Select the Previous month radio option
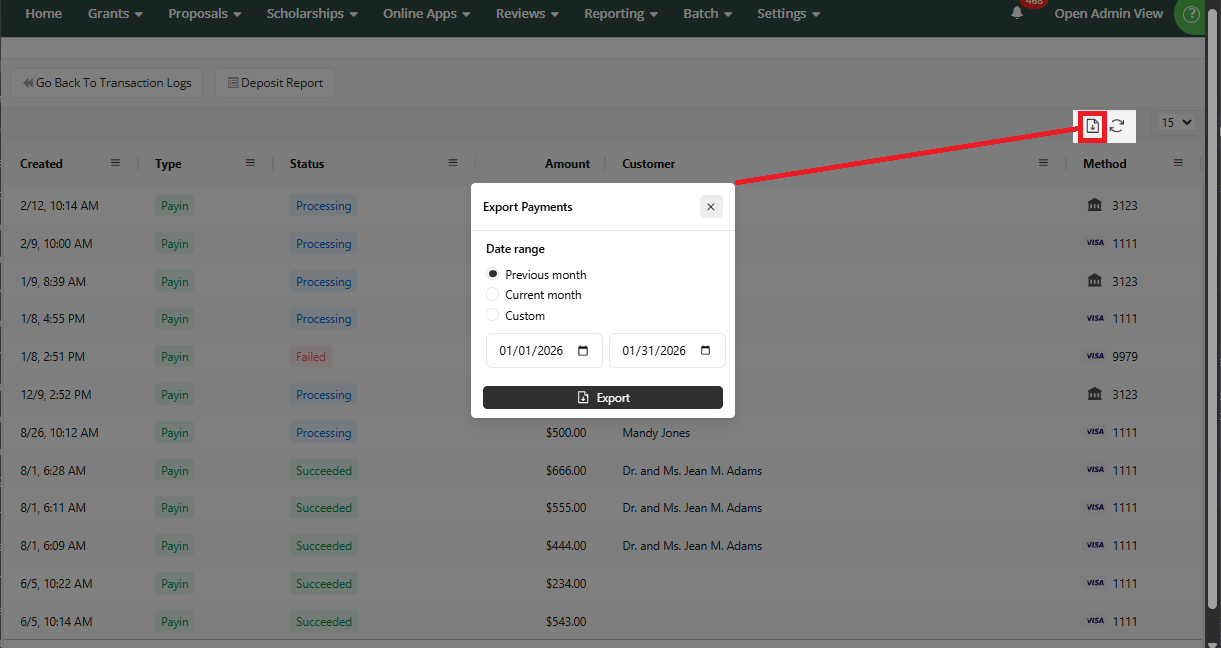1221x648 pixels. pos(492,274)
